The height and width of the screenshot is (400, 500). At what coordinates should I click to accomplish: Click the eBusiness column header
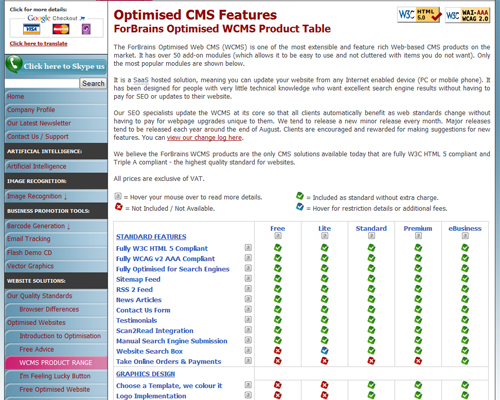click(465, 228)
